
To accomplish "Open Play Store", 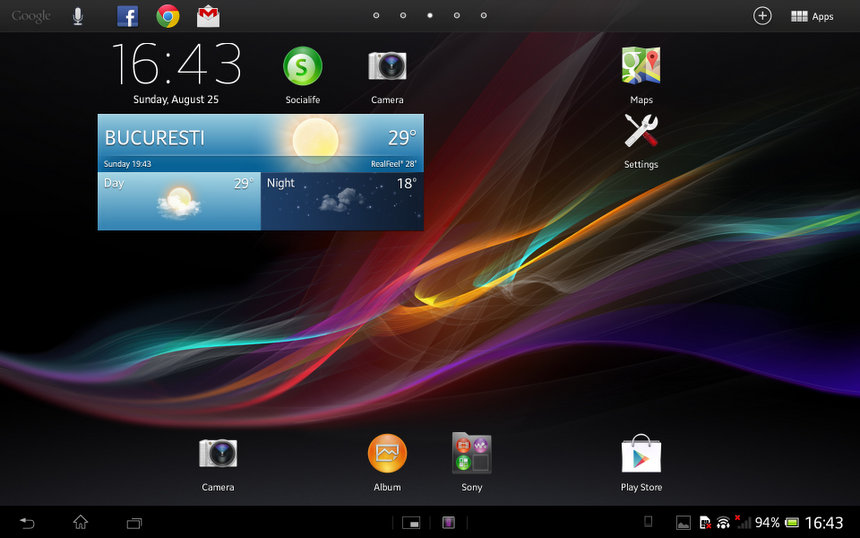I will tap(641, 463).
